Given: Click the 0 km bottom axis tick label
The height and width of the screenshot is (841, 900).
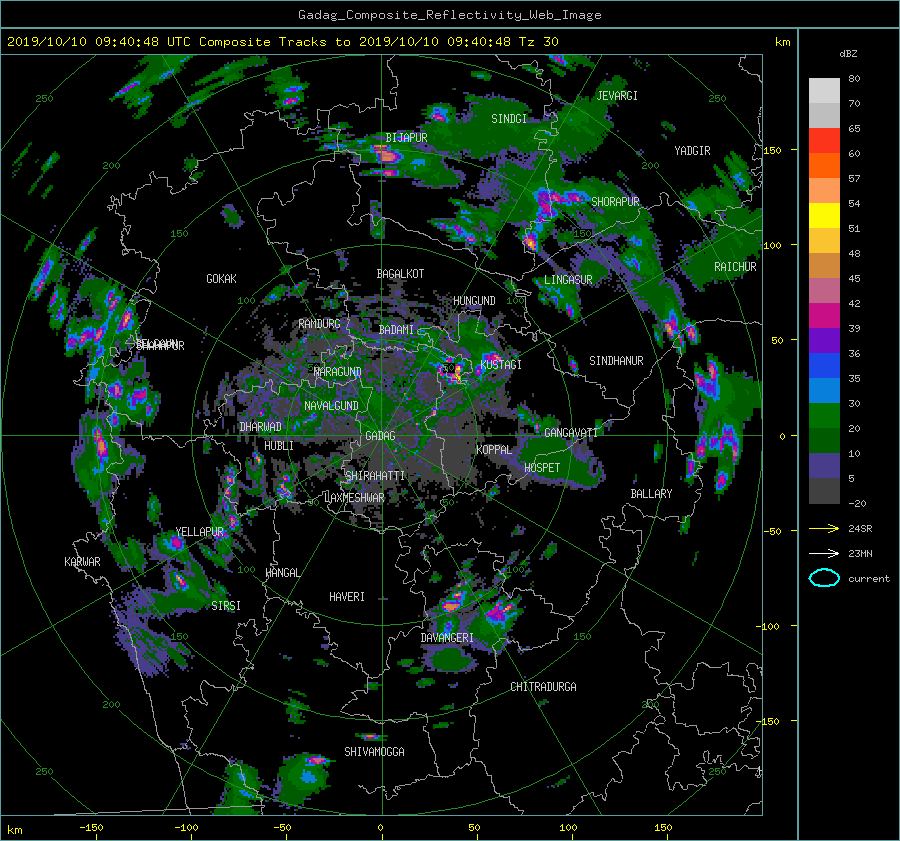Looking at the screenshot, I should coord(380,828).
